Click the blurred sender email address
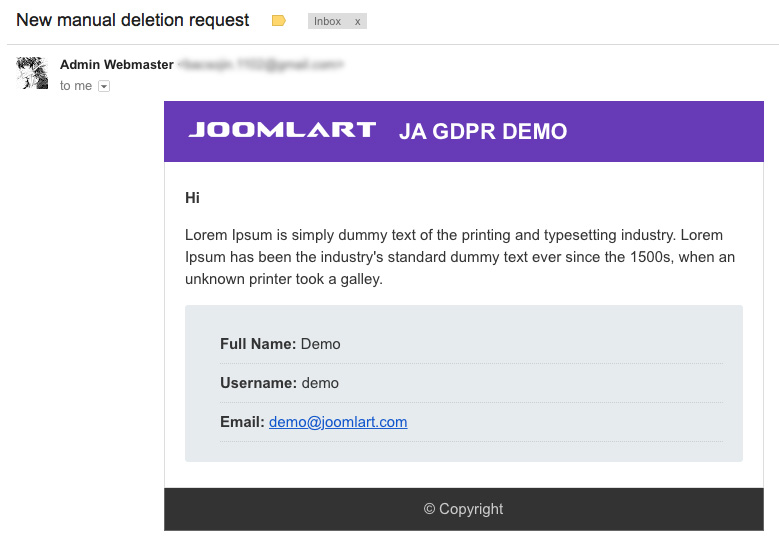Screen dimensions: 779x553 click(260, 65)
